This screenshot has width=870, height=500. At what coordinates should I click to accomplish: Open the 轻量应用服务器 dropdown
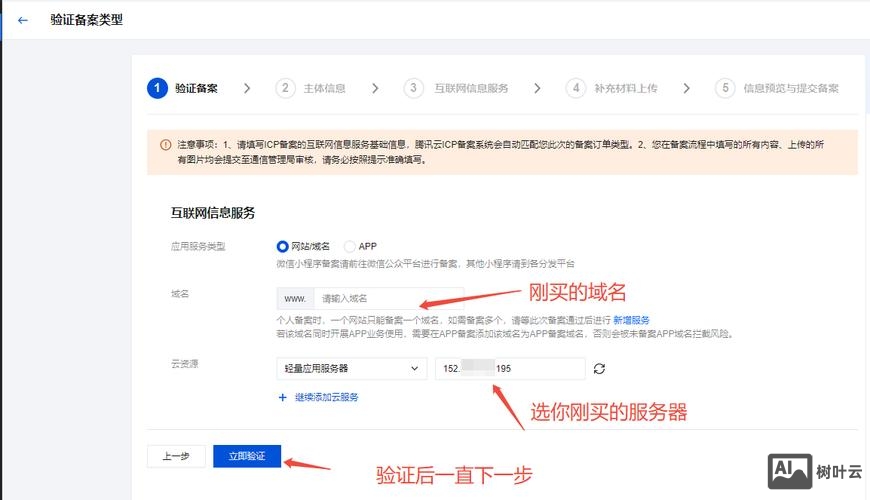point(352,368)
